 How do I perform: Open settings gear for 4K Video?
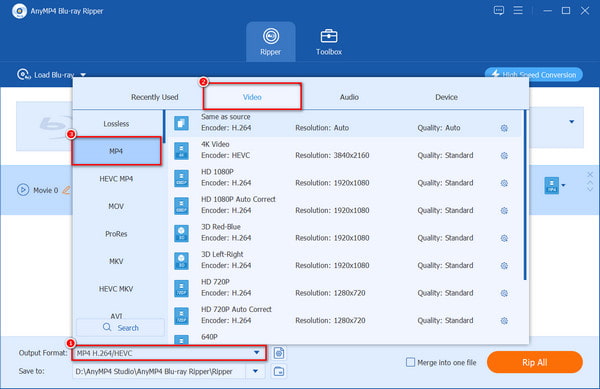(x=504, y=156)
